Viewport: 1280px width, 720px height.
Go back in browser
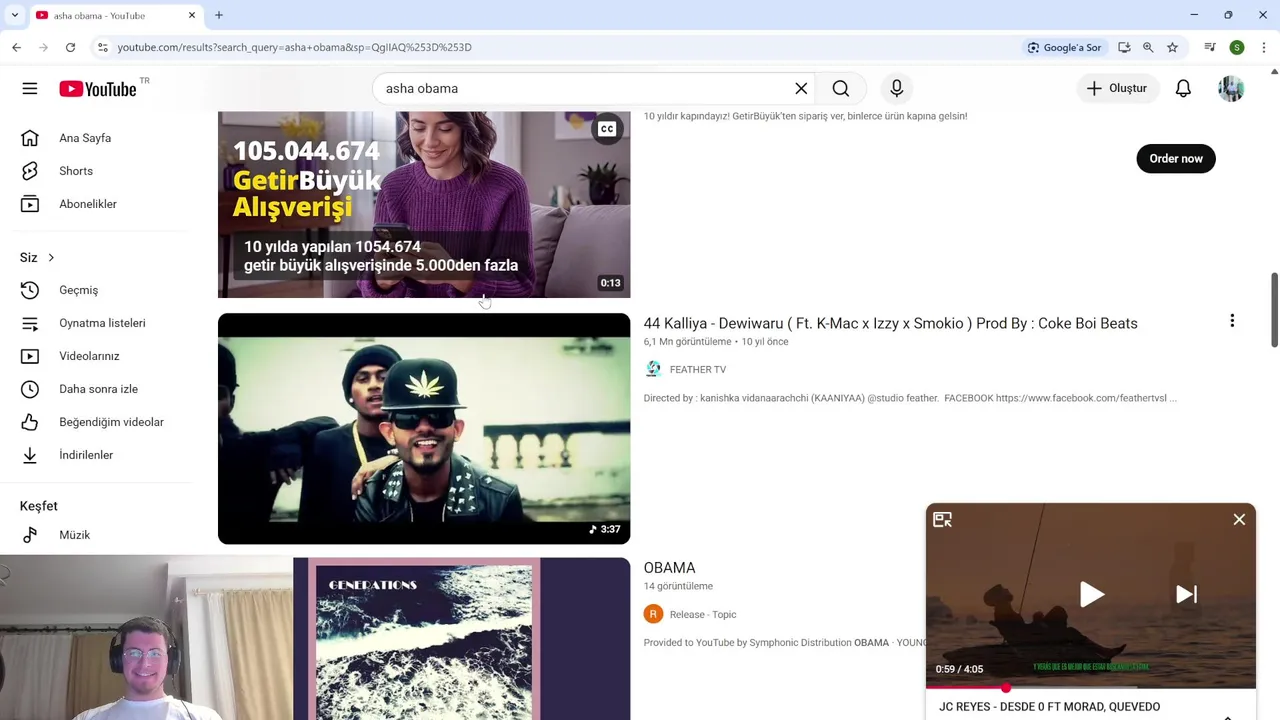pos(17,47)
